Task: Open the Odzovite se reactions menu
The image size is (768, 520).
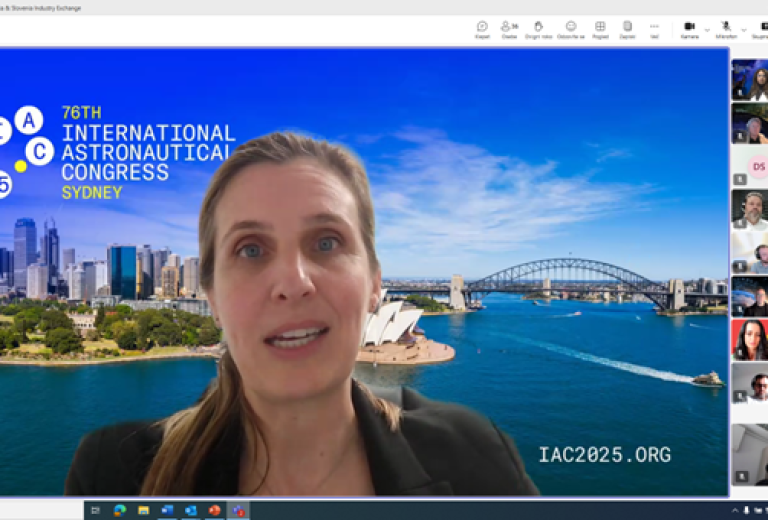Action: click(x=571, y=29)
